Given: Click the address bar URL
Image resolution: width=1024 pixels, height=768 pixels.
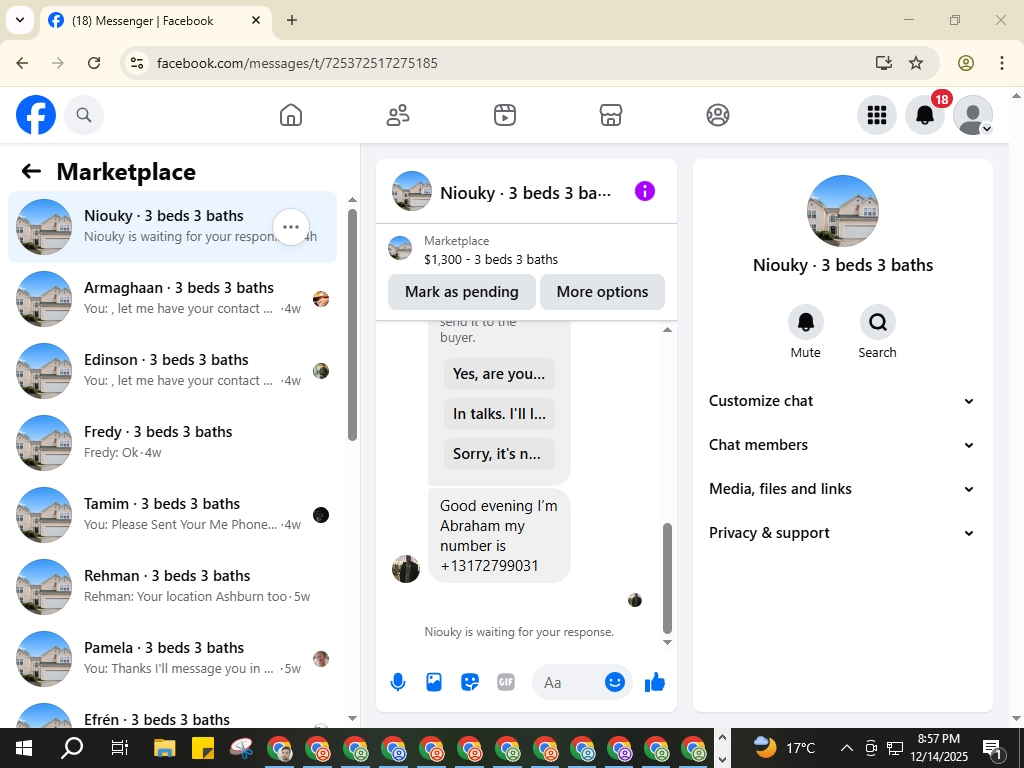Looking at the screenshot, I should tap(297, 63).
